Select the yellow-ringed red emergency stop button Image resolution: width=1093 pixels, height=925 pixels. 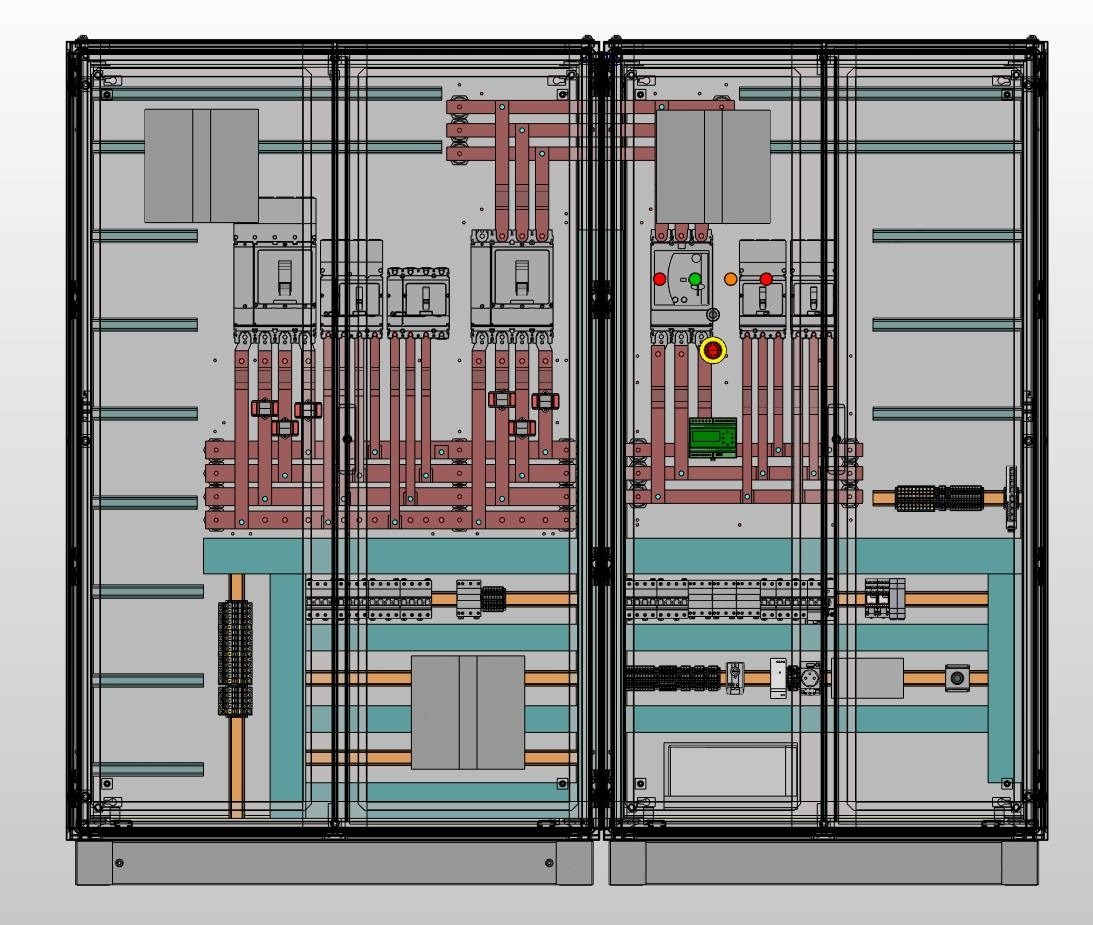712,350
